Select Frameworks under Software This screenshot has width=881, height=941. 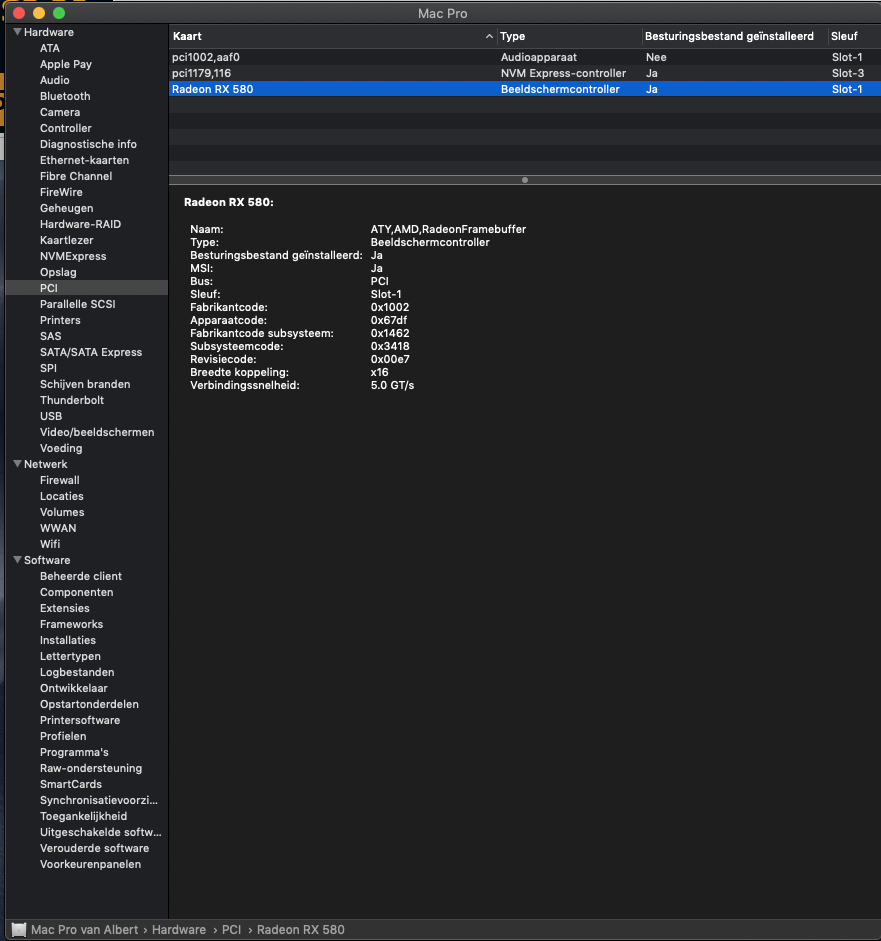coord(71,624)
